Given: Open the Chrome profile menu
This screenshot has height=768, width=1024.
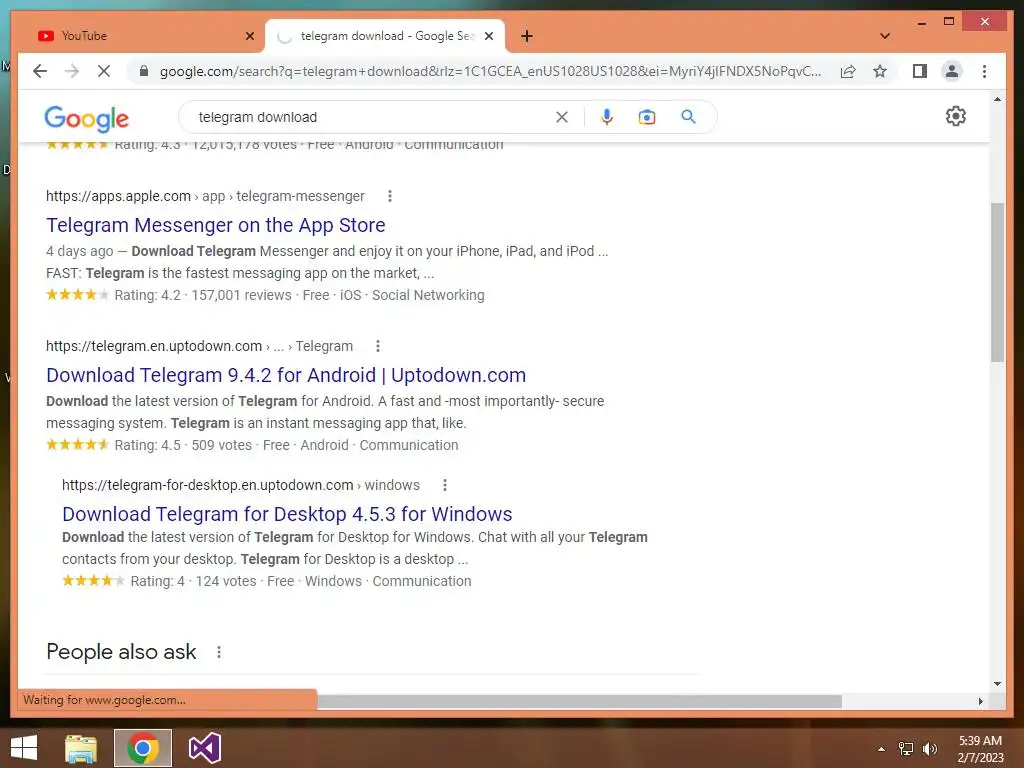Looking at the screenshot, I should (952, 71).
